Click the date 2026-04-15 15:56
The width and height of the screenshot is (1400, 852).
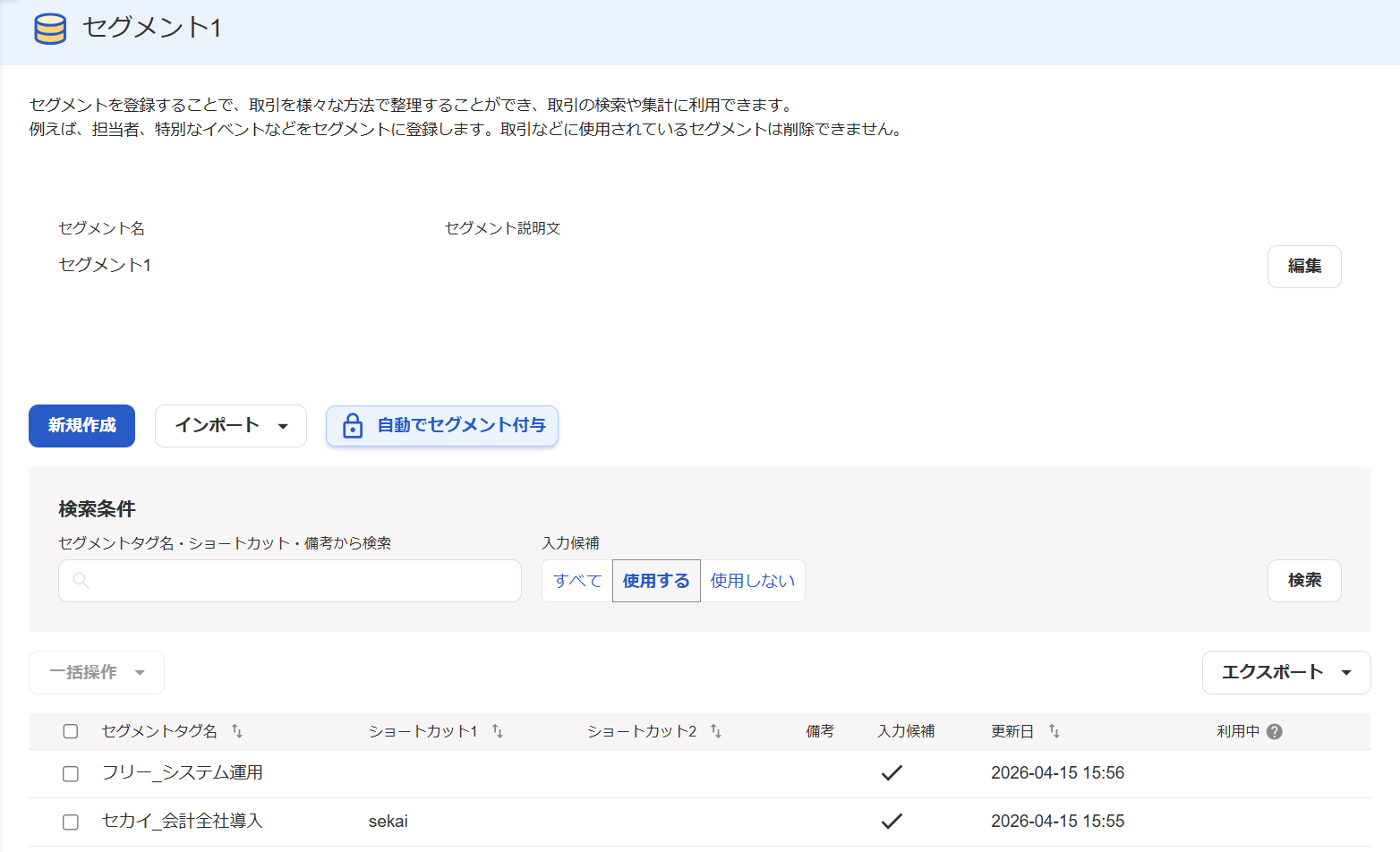[1058, 772]
